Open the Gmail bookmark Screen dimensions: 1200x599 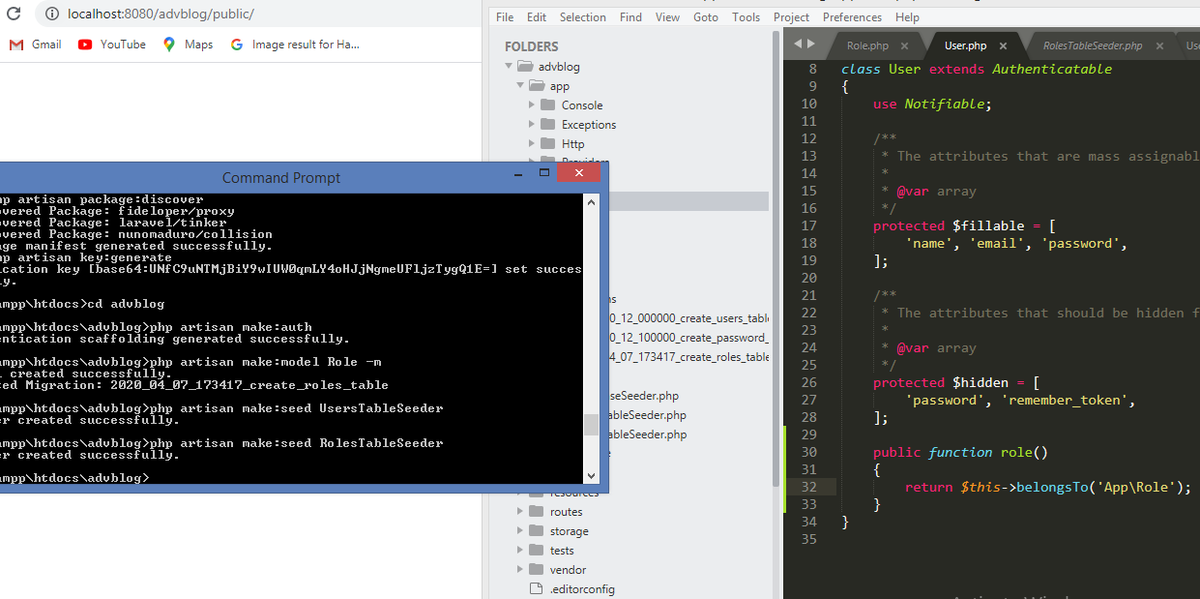(36, 44)
